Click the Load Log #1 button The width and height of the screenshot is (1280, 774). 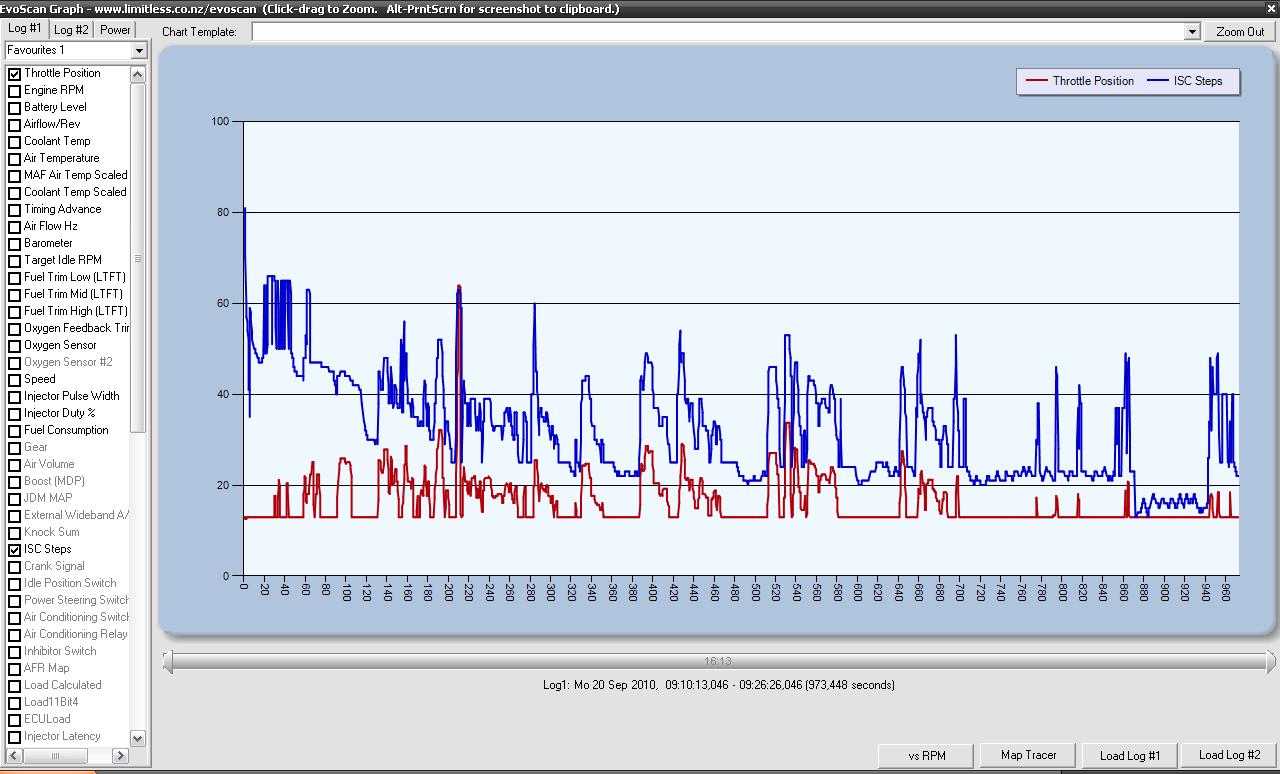[x=1130, y=756]
